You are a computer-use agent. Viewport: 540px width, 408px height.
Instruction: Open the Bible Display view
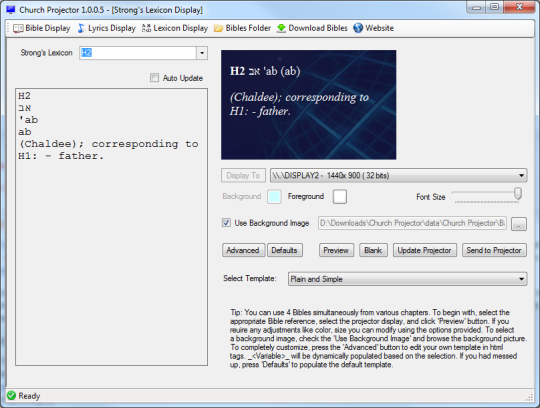[x=48, y=28]
